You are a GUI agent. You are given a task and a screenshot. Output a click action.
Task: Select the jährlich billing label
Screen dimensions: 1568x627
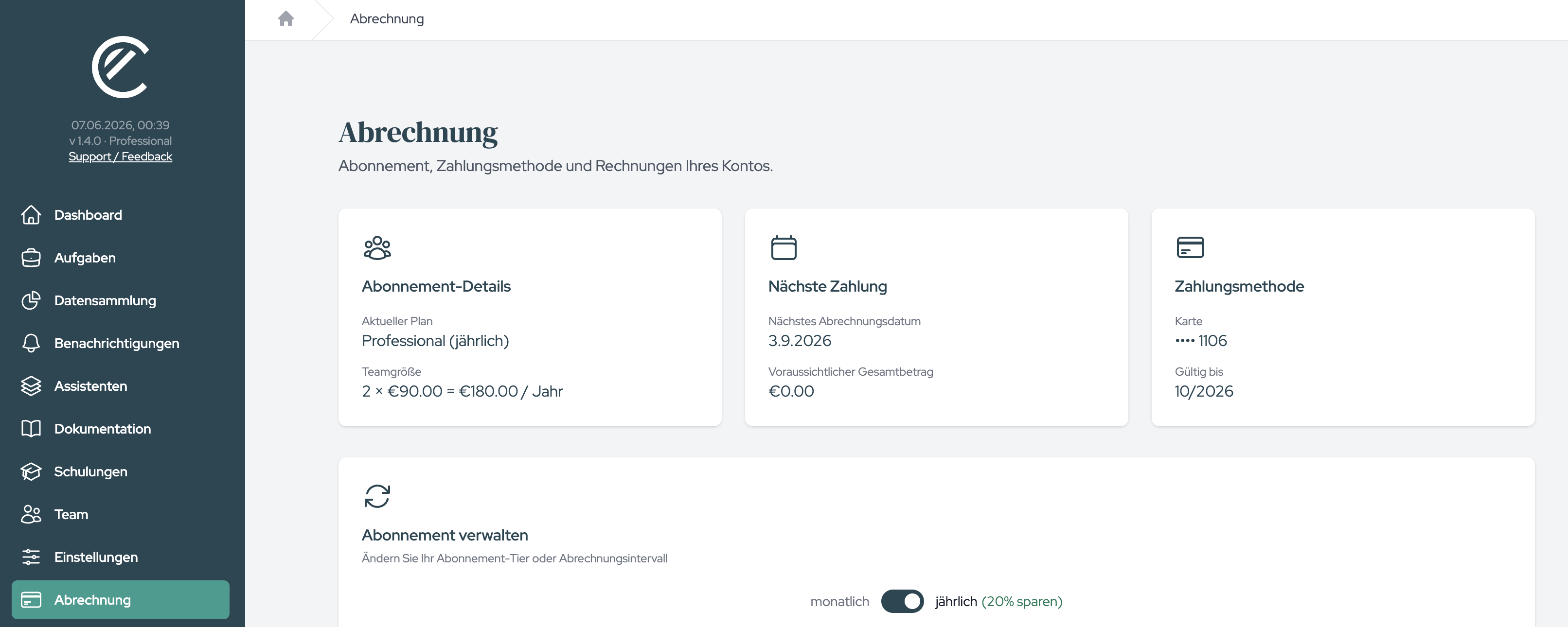tap(956, 601)
